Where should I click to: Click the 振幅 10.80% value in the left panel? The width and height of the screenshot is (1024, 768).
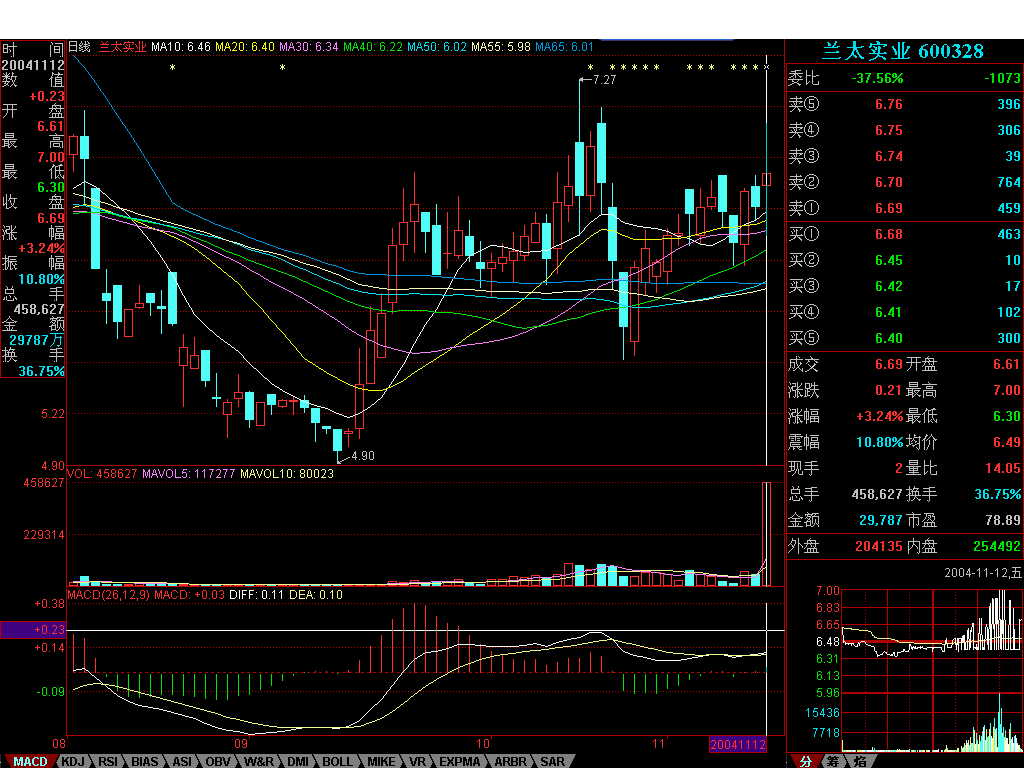[x=41, y=280]
